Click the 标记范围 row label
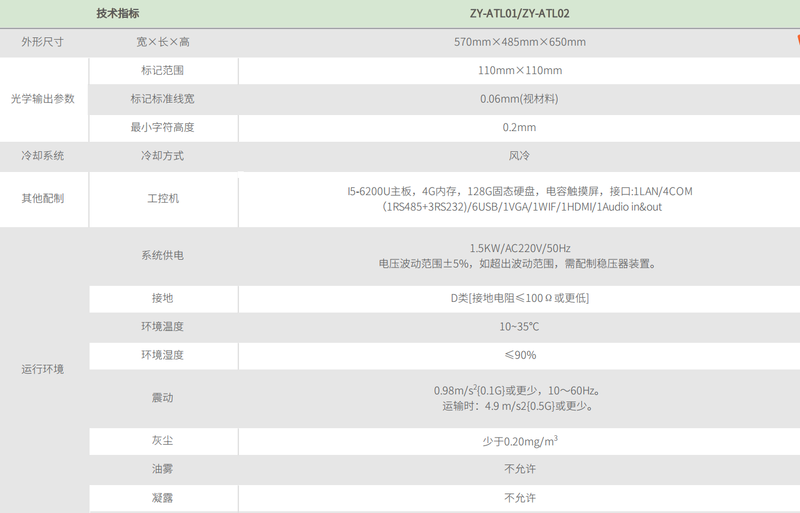Image resolution: width=800 pixels, height=513 pixels. pyautogui.click(x=162, y=71)
